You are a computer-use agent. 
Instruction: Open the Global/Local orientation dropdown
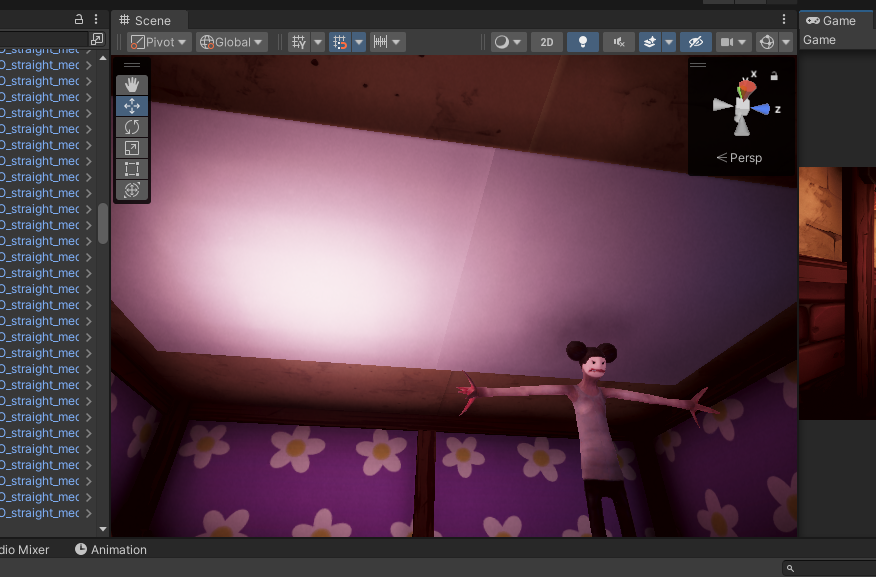[230, 42]
